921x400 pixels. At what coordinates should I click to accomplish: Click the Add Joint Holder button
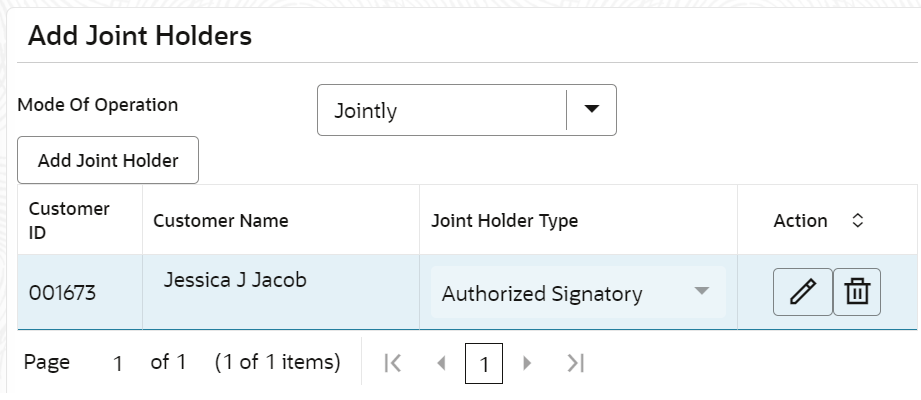108,160
